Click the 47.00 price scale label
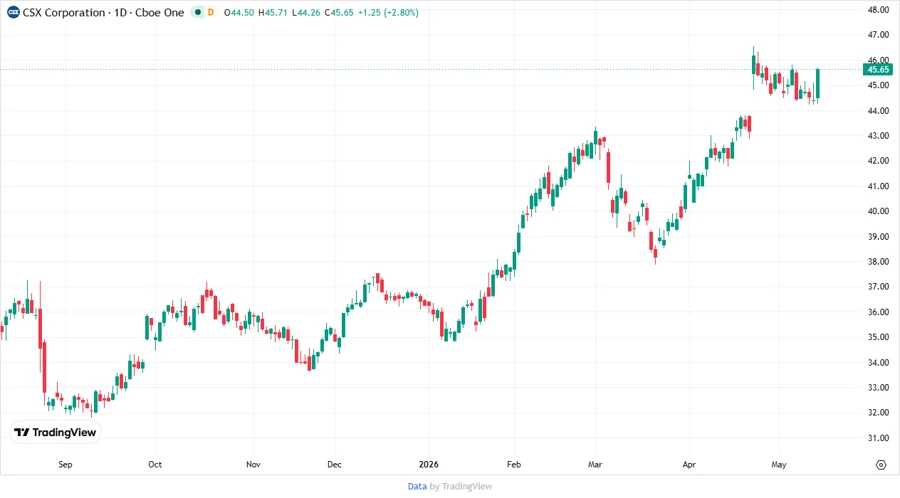The image size is (900, 498). click(878, 35)
